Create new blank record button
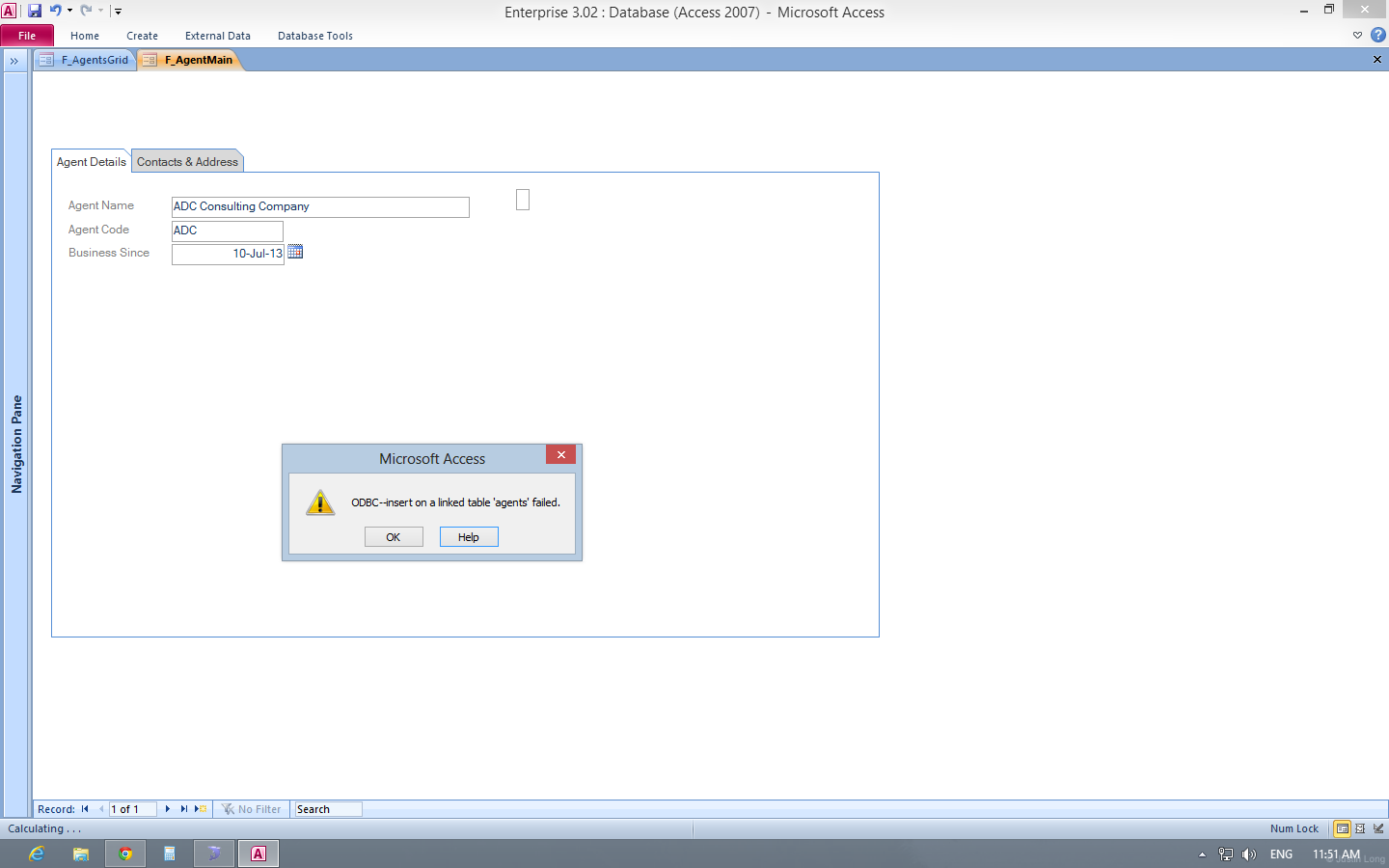This screenshot has height=868, width=1389. coord(201,809)
